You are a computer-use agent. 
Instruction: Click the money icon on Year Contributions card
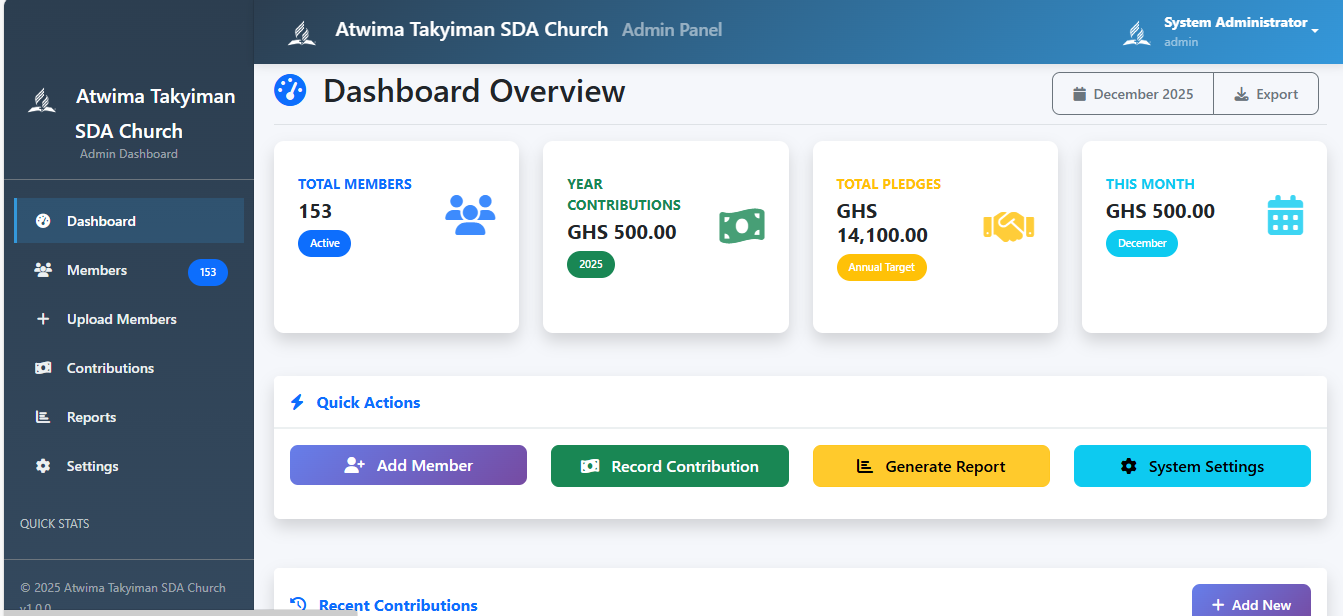coord(741,226)
